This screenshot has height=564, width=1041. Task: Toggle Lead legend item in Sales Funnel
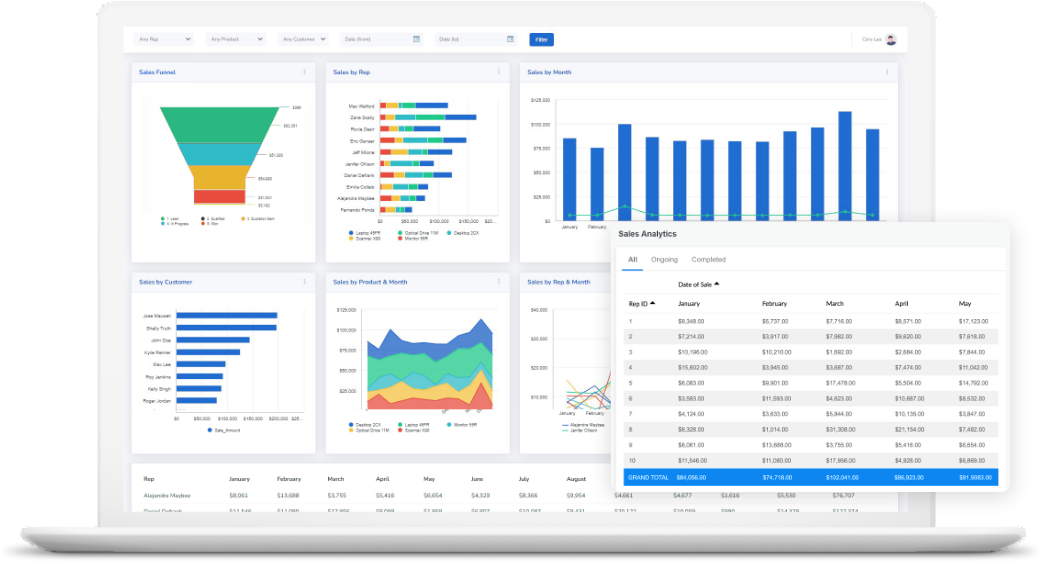(170, 218)
